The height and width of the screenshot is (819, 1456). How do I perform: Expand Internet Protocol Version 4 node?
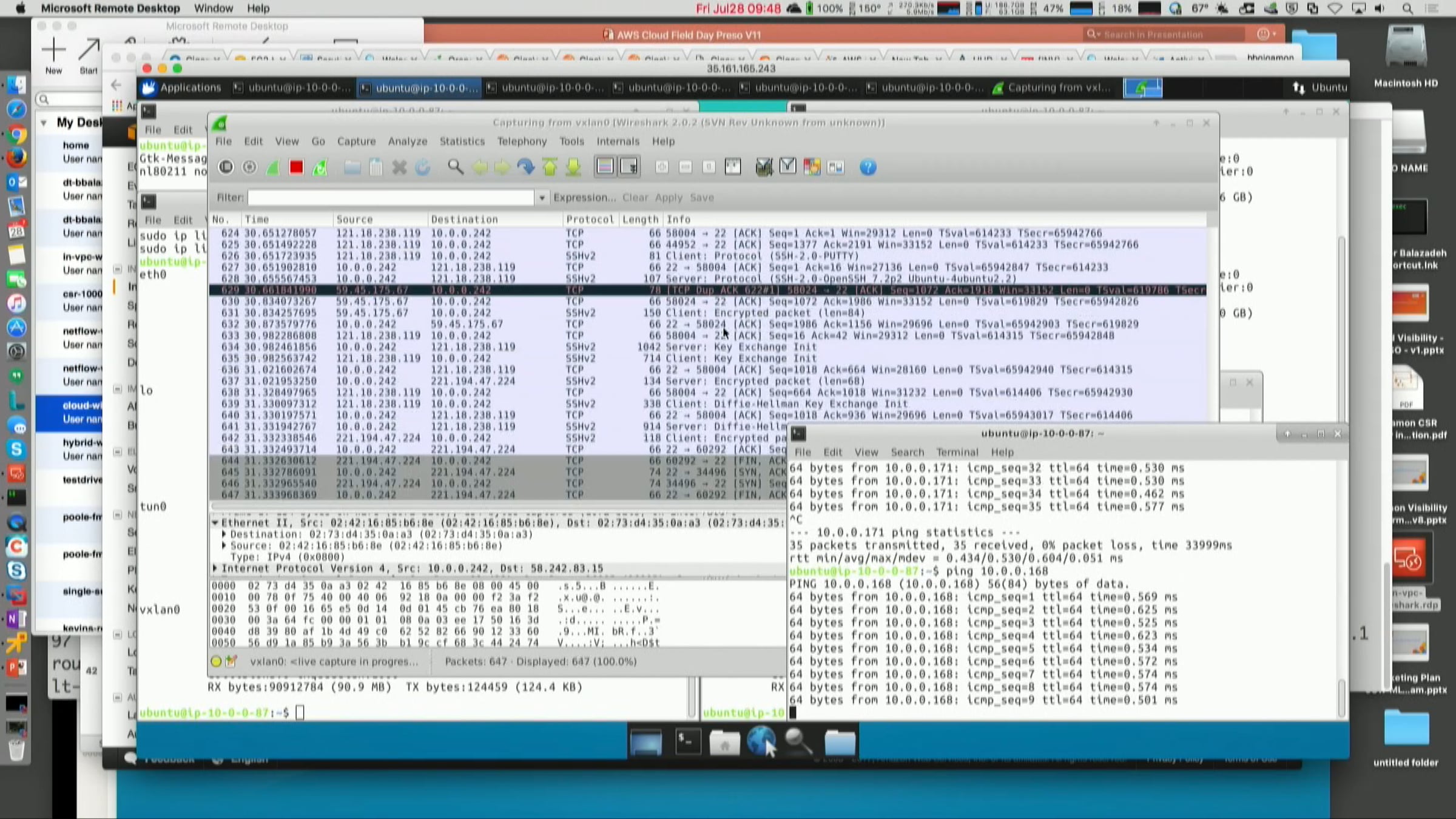(215, 568)
